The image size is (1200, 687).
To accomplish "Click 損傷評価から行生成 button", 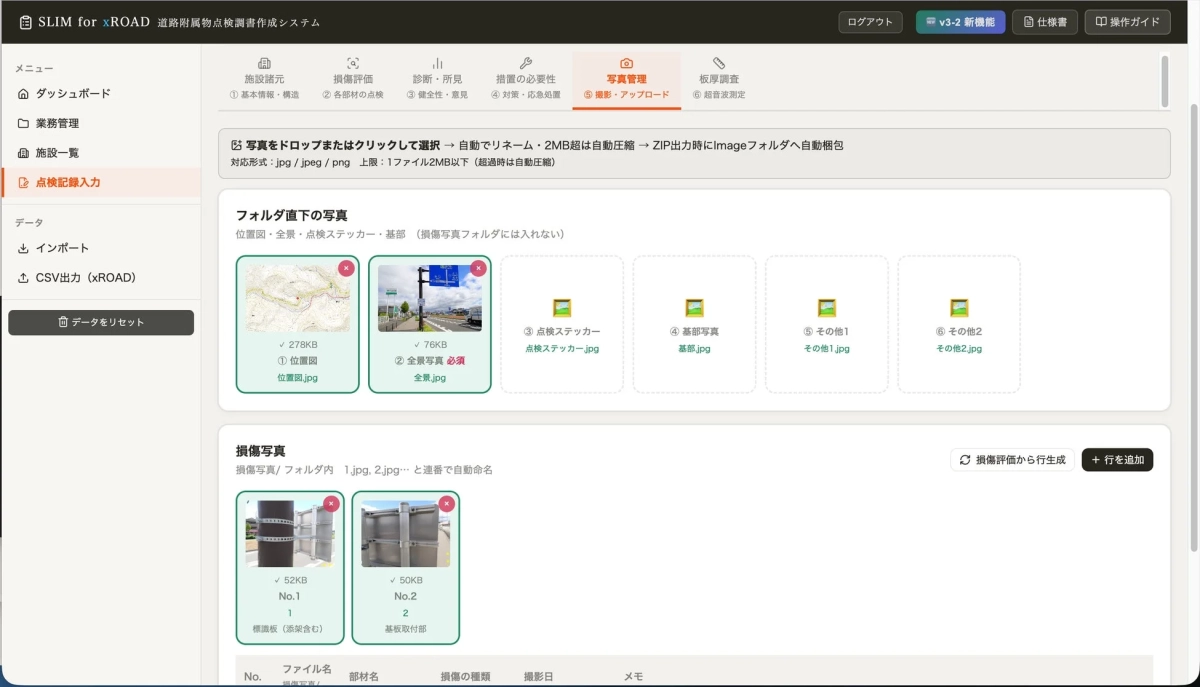I will pos(1012,460).
